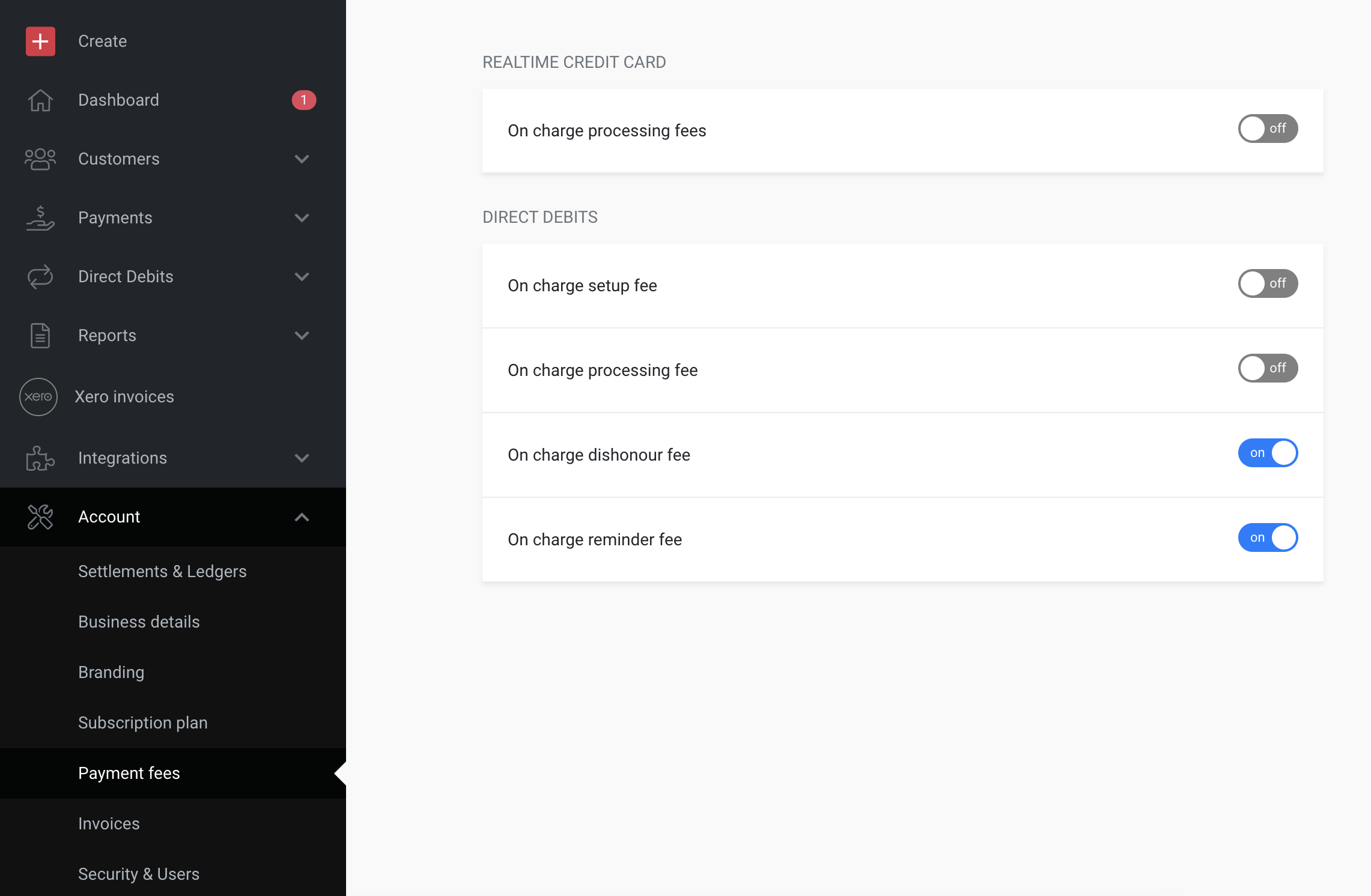Click the Dashboard label

119,100
